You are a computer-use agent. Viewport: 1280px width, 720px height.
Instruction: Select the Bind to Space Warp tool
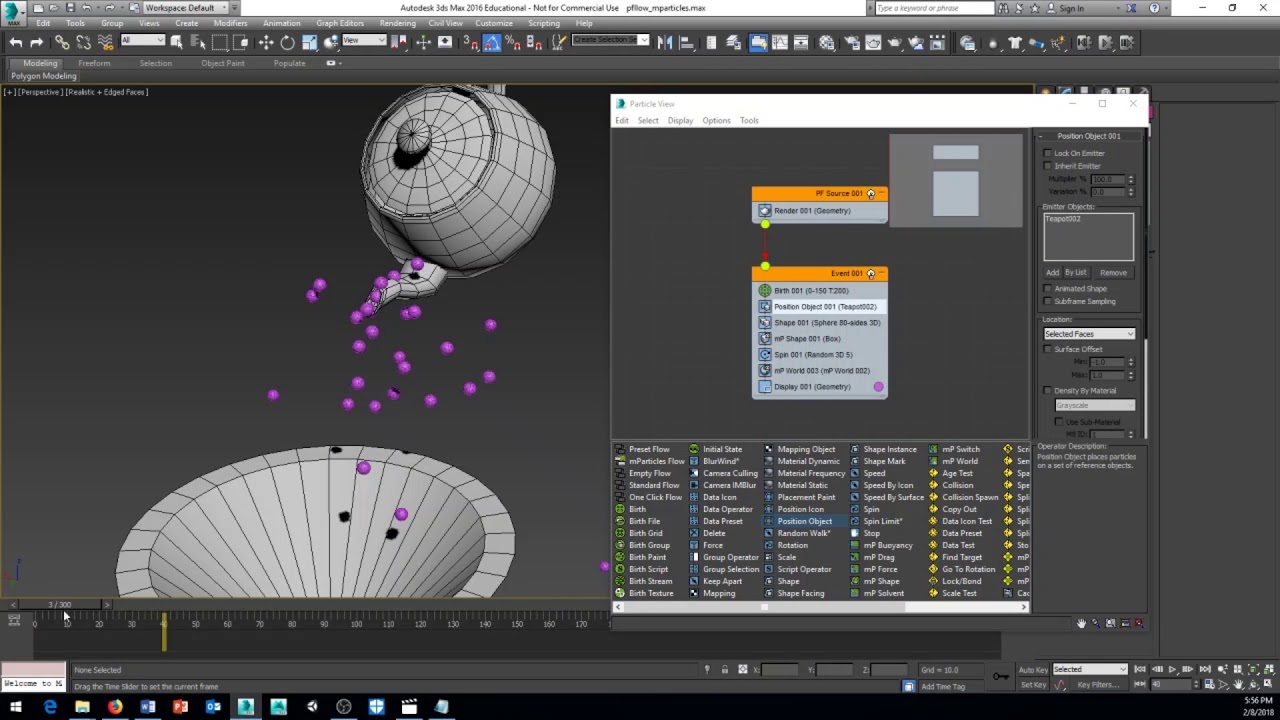pyautogui.click(x=106, y=42)
